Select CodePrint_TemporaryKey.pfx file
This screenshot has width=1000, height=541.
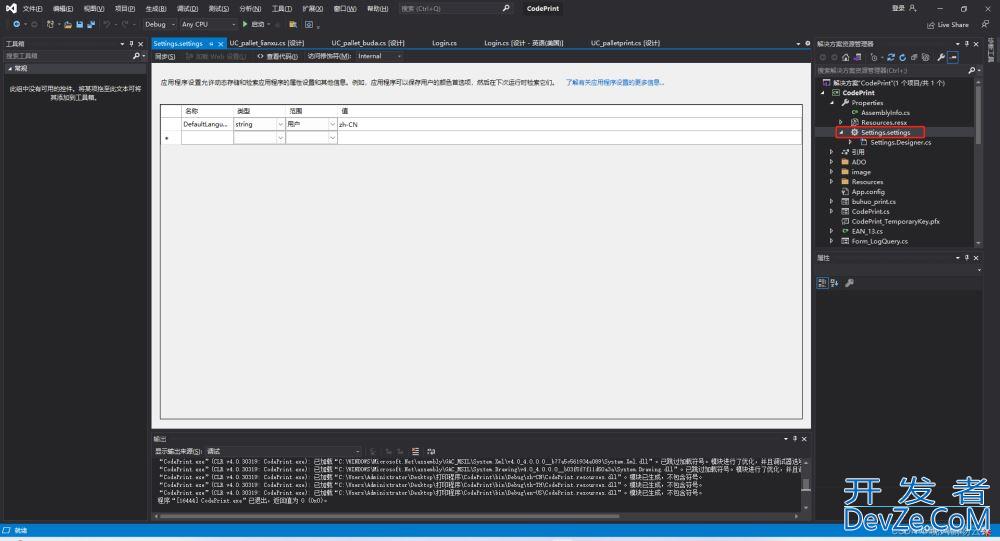tap(895, 221)
